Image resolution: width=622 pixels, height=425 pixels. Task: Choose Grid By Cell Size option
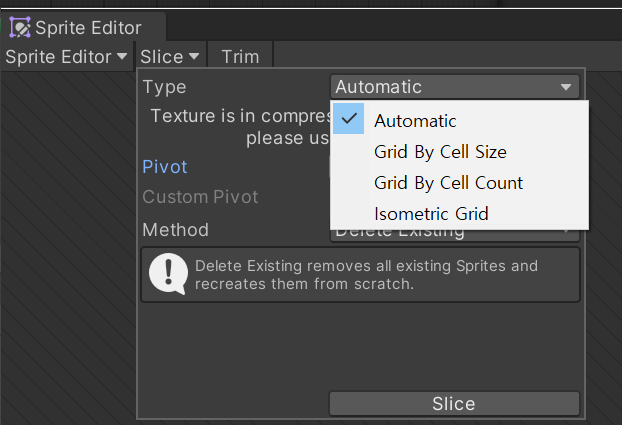440,152
